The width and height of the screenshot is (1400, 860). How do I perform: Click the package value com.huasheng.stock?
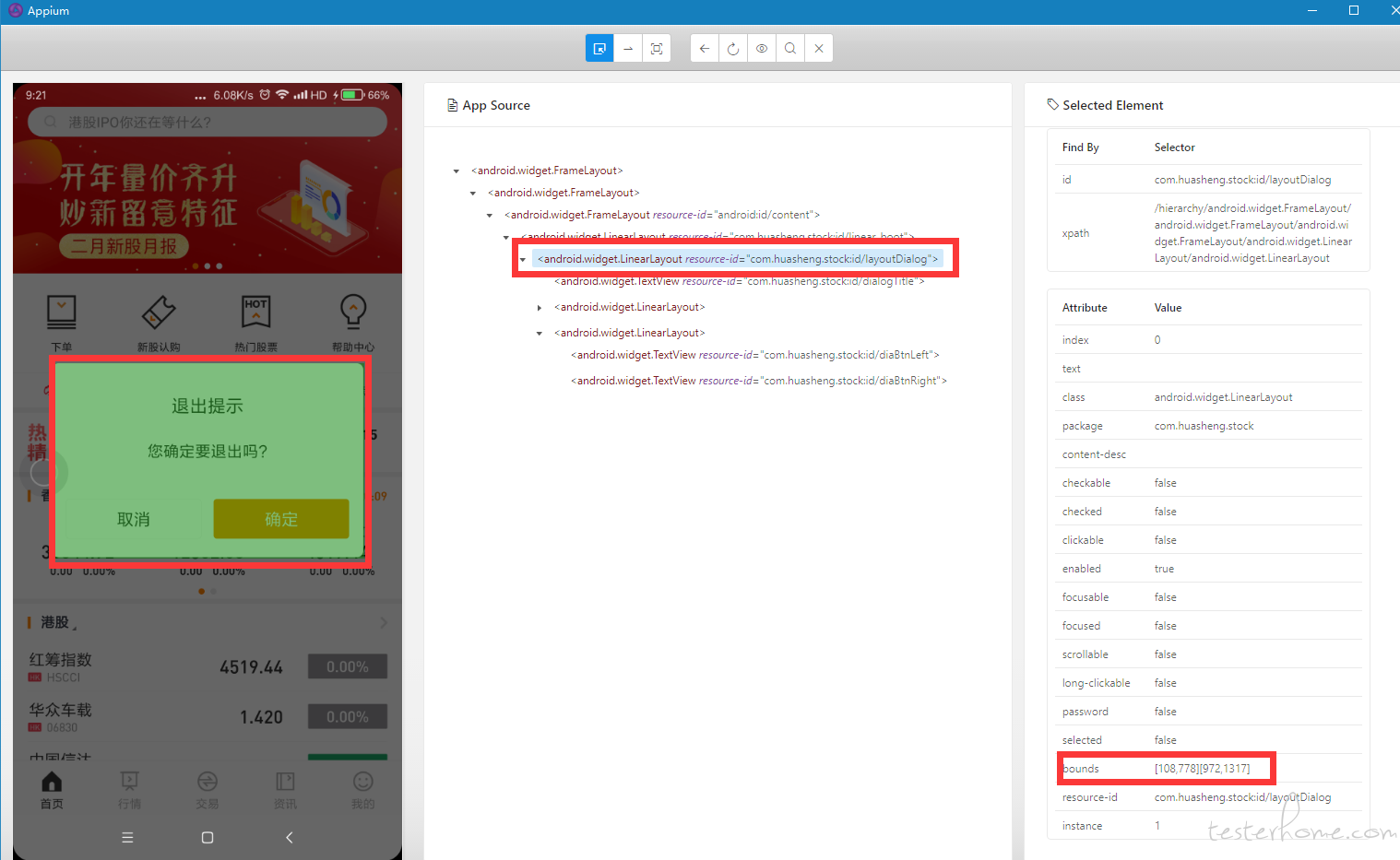1204,426
